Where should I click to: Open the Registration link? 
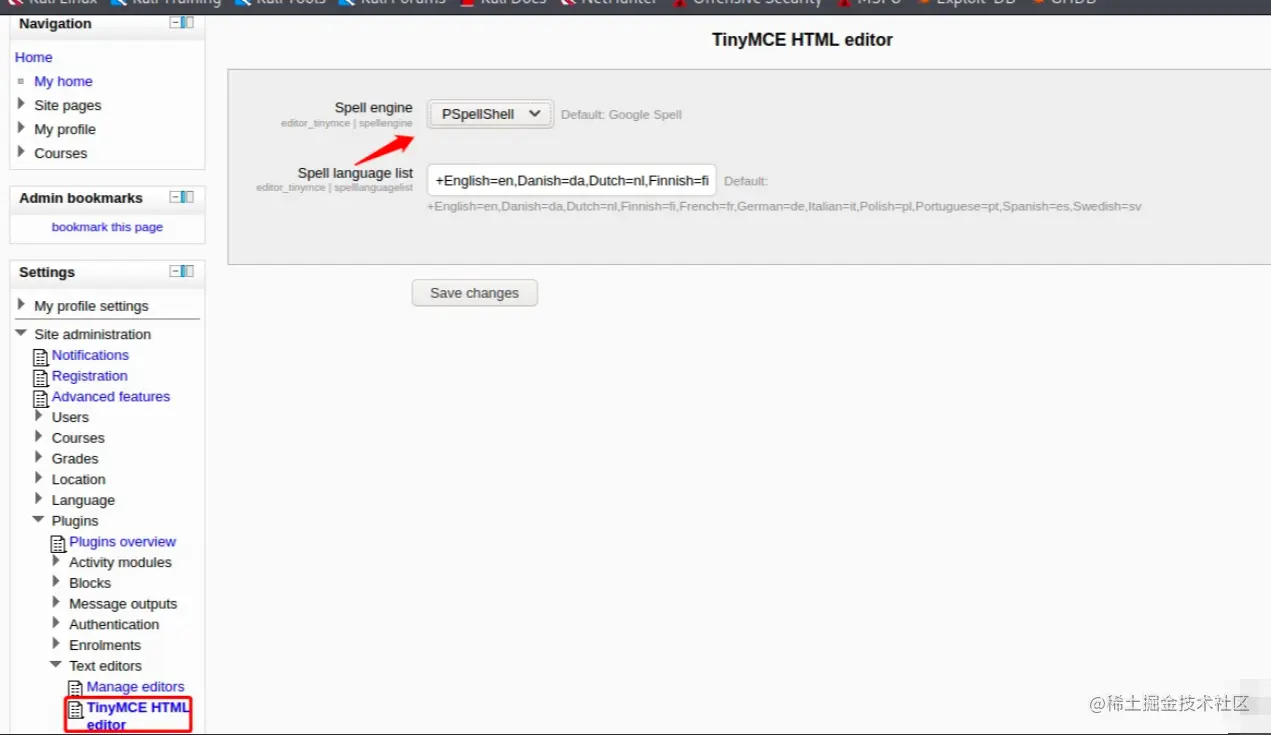click(x=90, y=376)
